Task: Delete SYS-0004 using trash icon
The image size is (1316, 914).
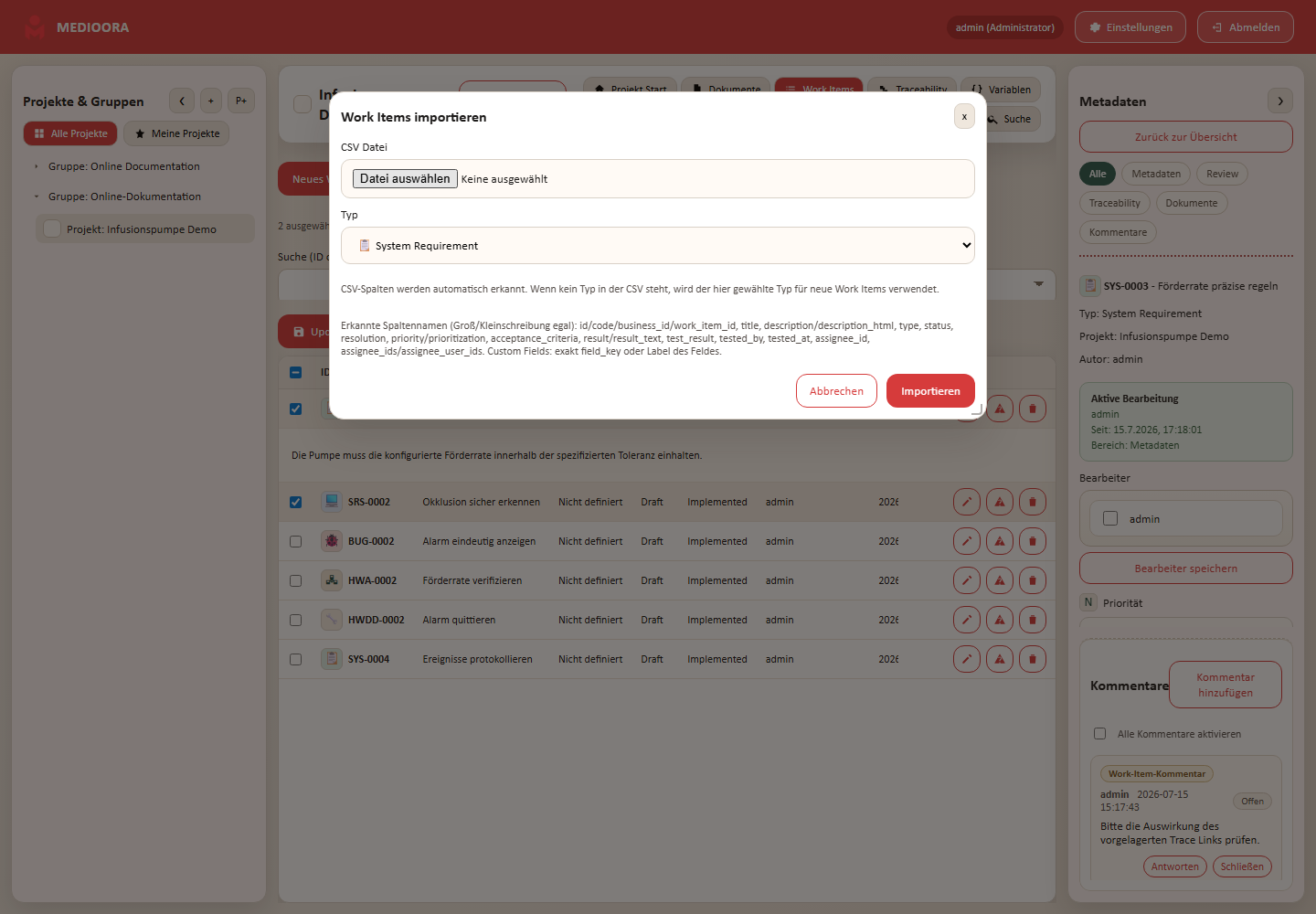Action: coord(1033,659)
